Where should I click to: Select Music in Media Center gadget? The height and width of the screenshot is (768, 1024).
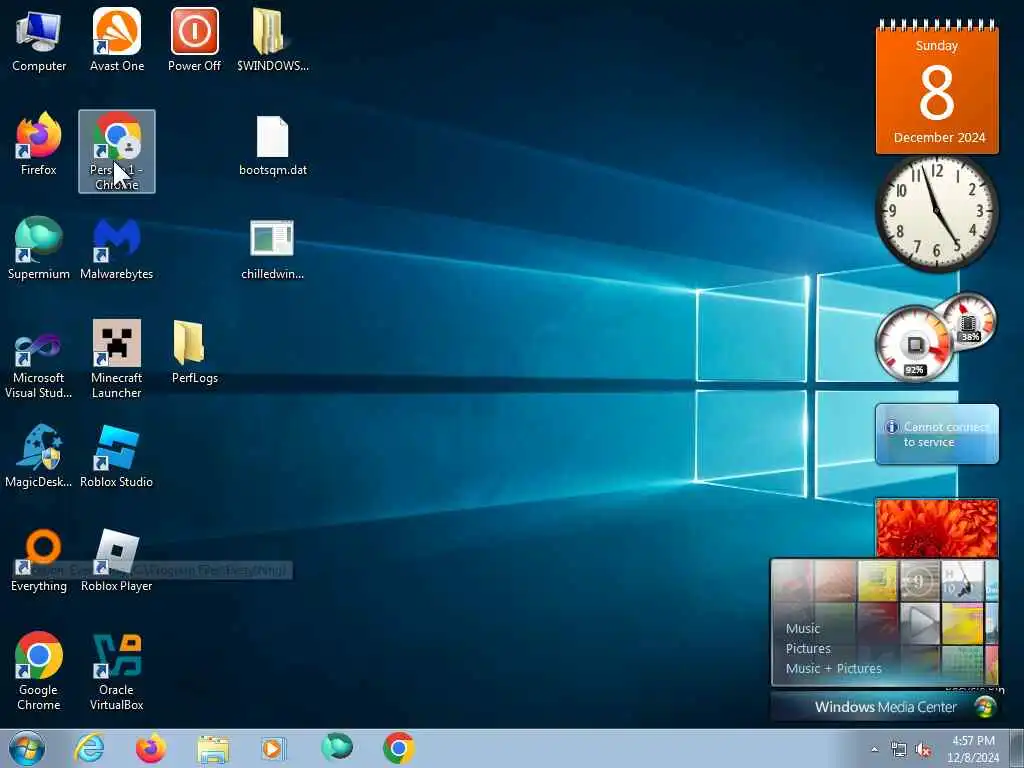[803, 628]
